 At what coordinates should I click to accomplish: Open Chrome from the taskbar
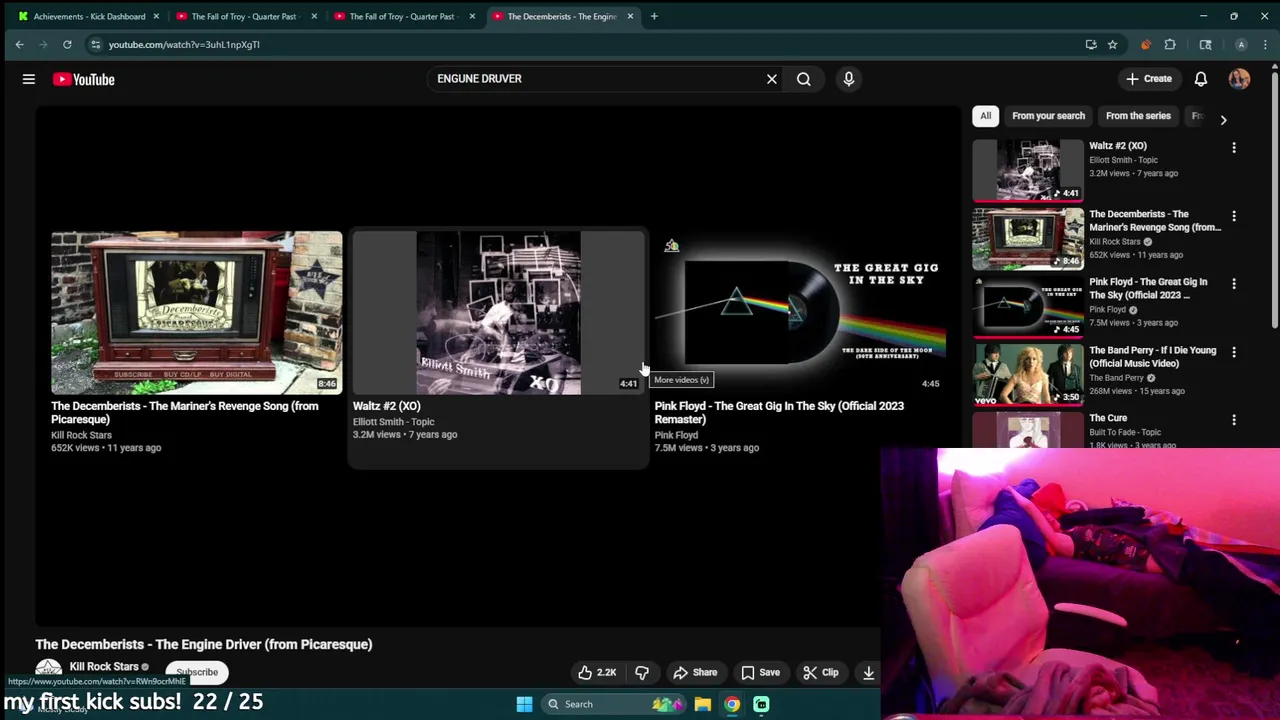(732, 704)
